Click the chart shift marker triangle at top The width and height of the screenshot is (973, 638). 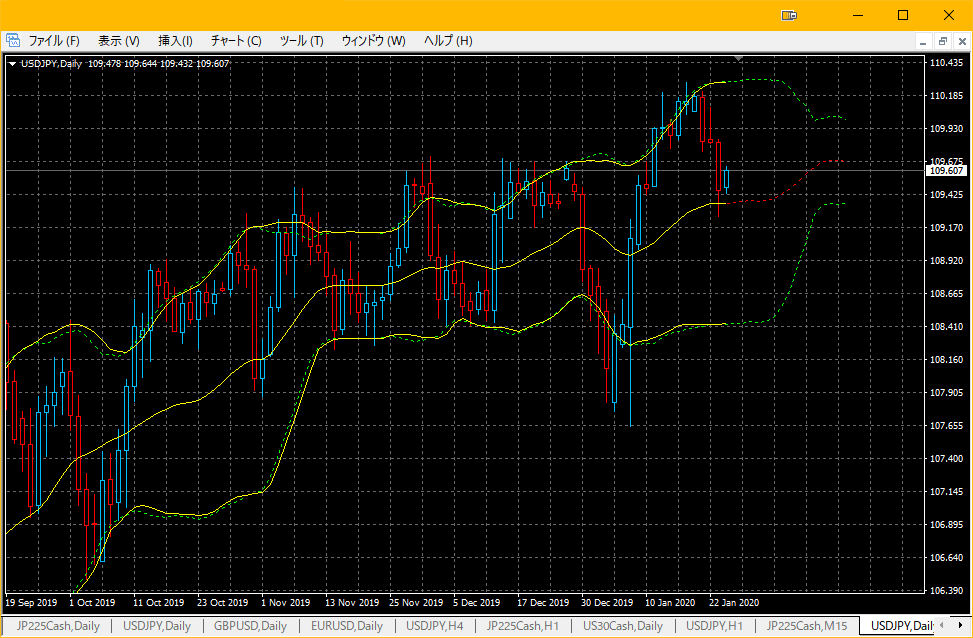[738, 58]
